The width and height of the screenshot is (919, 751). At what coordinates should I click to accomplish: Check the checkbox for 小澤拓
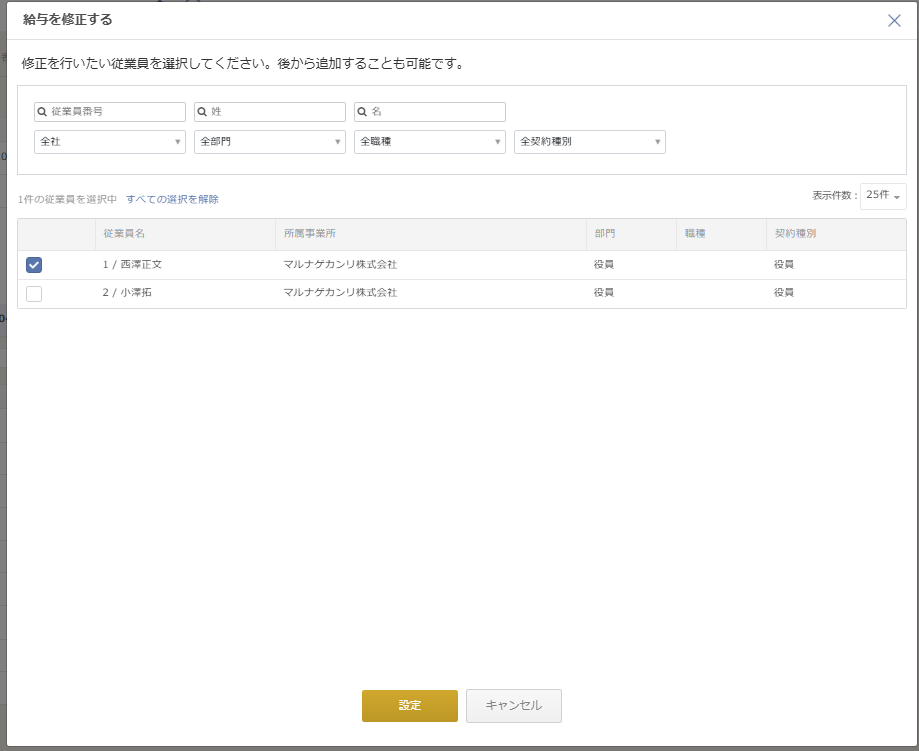tap(34, 293)
